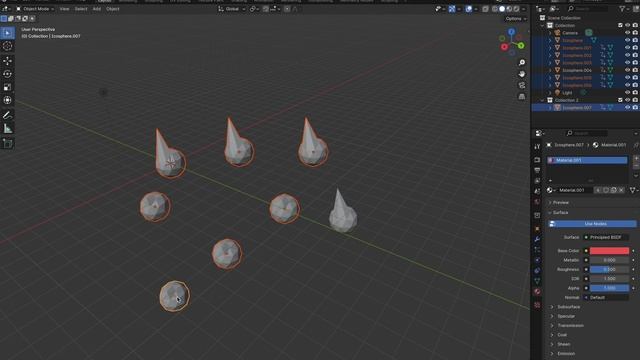
Task: Switch perspective/orthographic with the grid icon
Action: (522, 97)
